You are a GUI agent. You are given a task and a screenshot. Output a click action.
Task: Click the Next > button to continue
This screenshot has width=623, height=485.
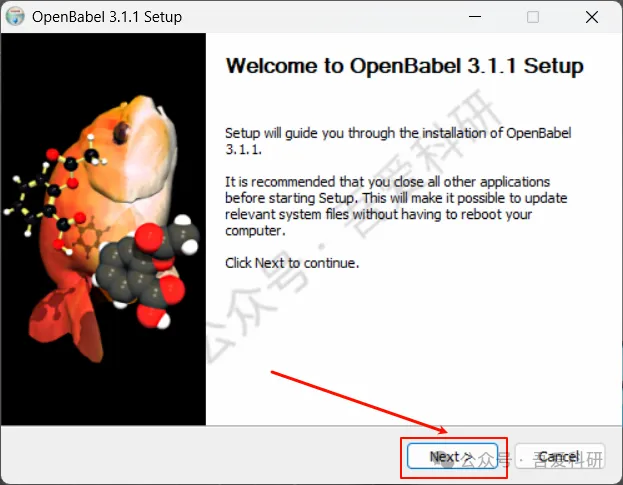coord(452,456)
